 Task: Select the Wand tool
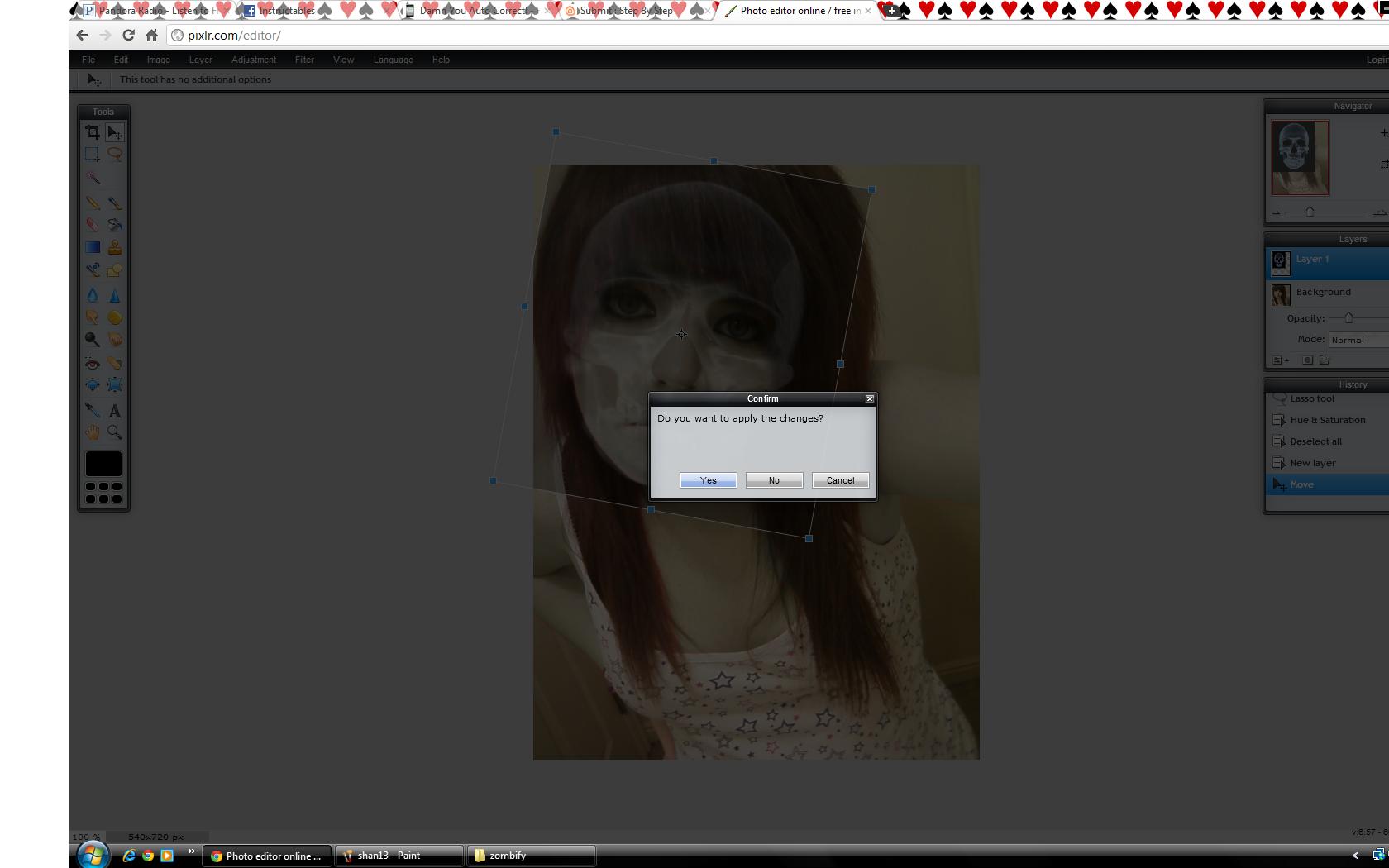tap(93, 178)
